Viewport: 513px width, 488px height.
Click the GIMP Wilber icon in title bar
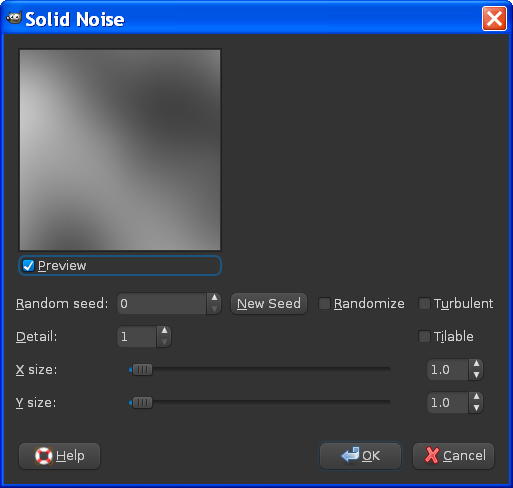[14, 18]
